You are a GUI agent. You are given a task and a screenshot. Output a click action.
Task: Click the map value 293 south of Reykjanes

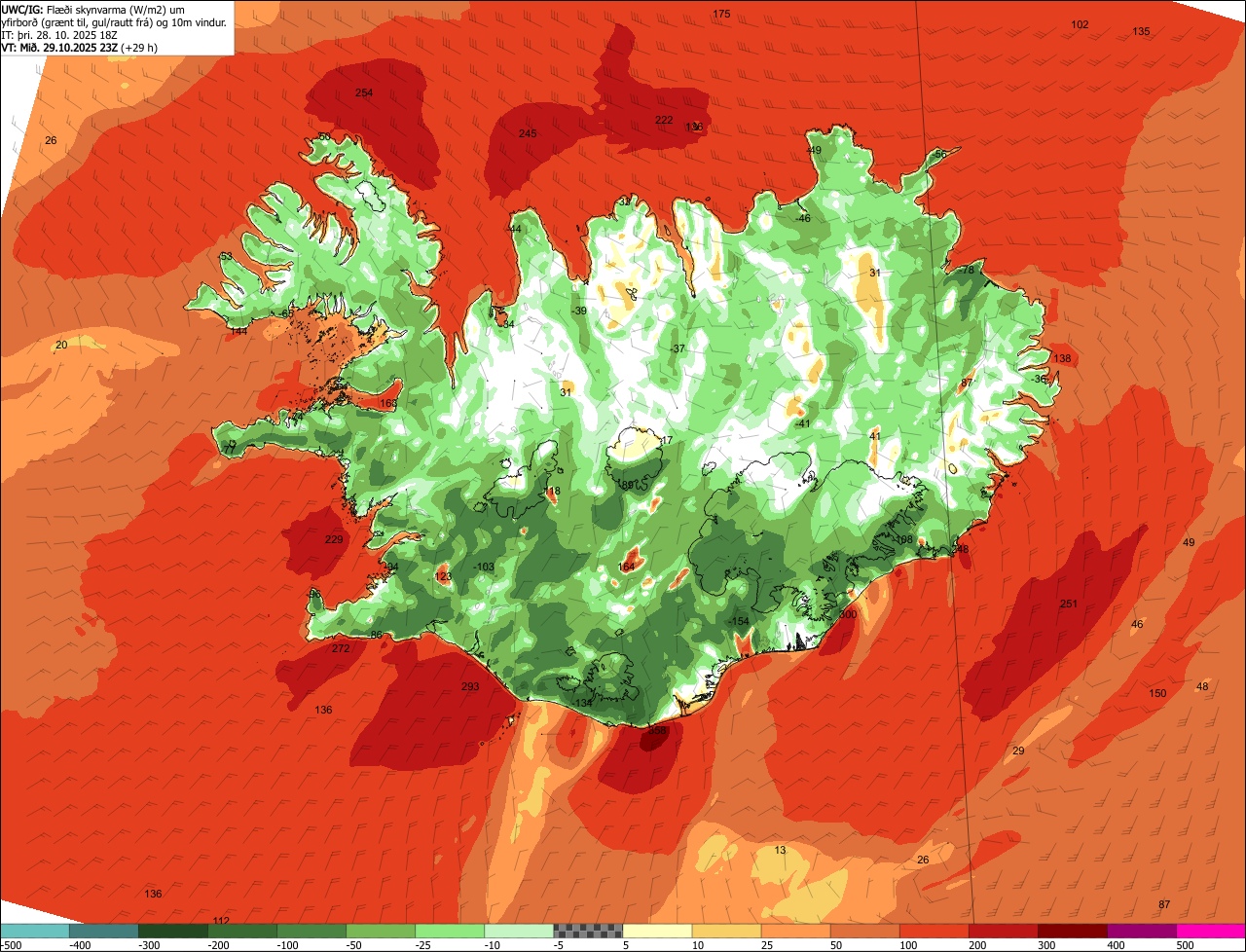tap(470, 686)
